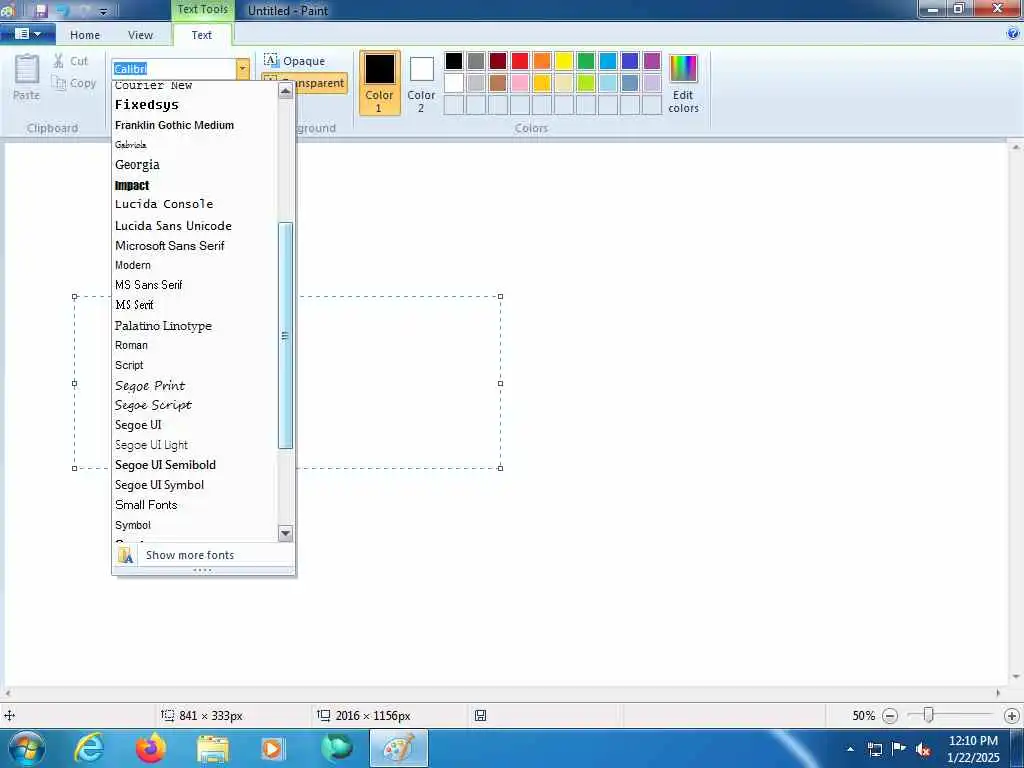Viewport: 1024px width, 768px height.
Task: Select the Text ribbon tab
Action: [x=202, y=35]
